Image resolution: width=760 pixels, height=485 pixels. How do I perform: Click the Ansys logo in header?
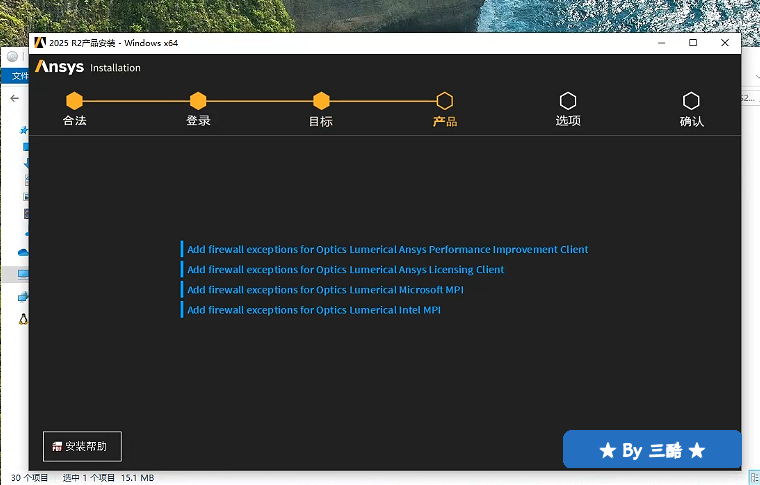point(59,67)
